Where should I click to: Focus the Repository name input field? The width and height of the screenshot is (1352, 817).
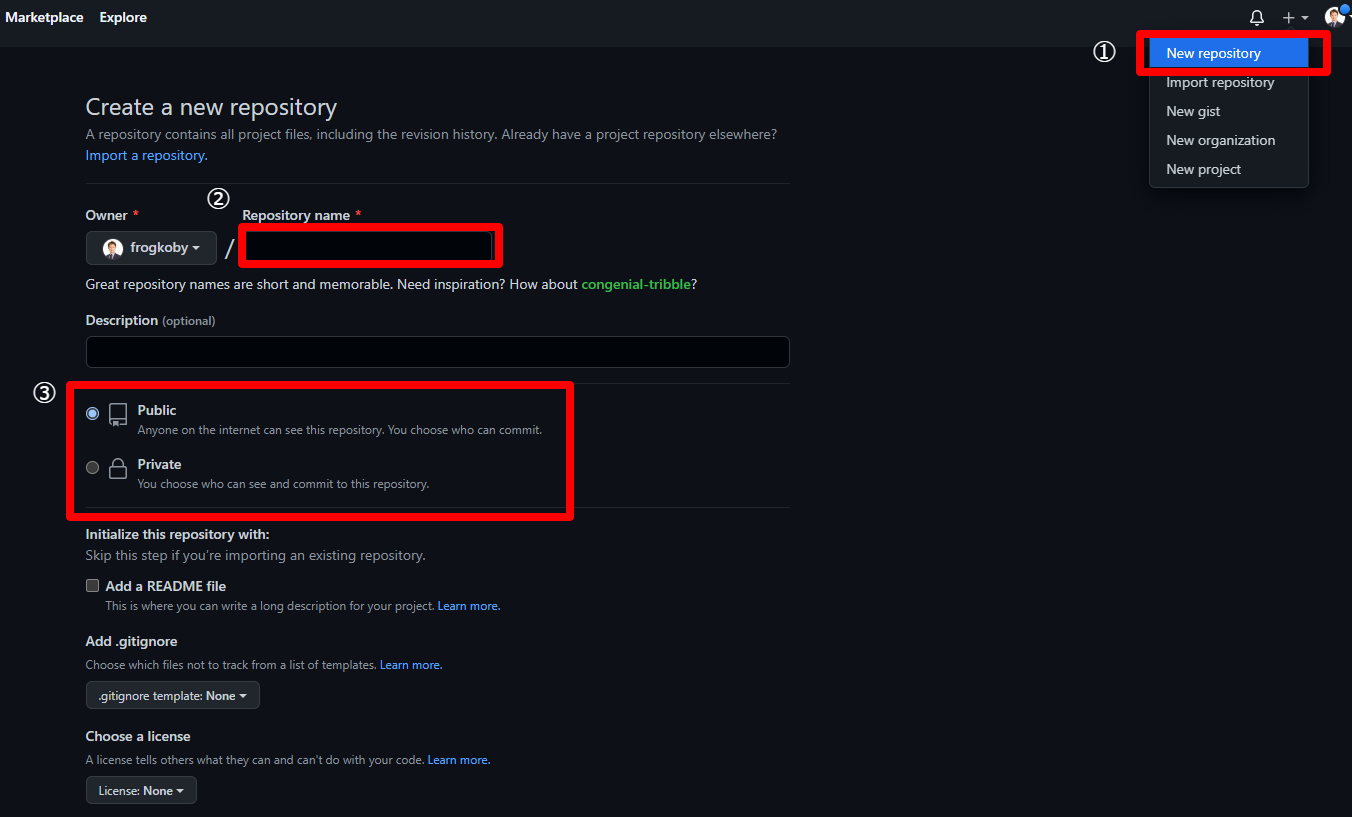tap(370, 246)
